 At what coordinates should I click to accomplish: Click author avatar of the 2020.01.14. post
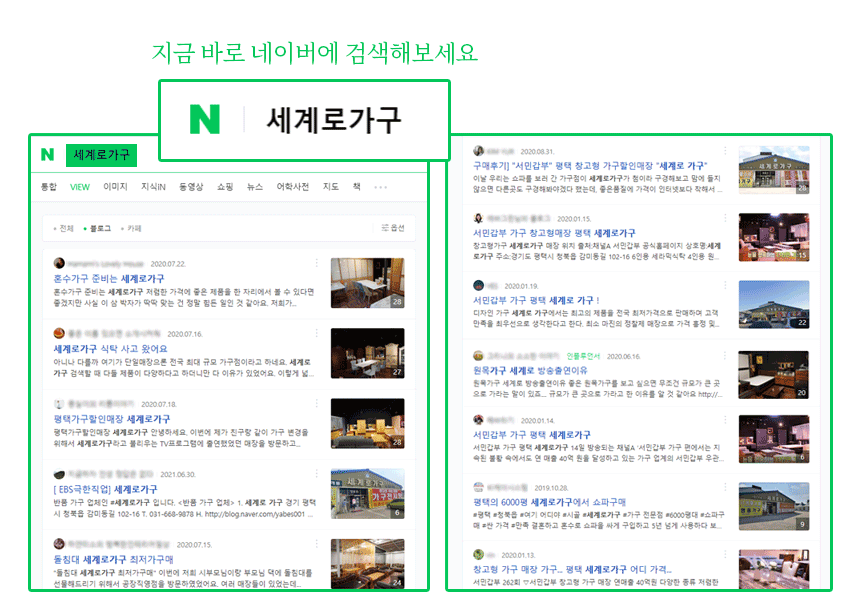click(479, 420)
